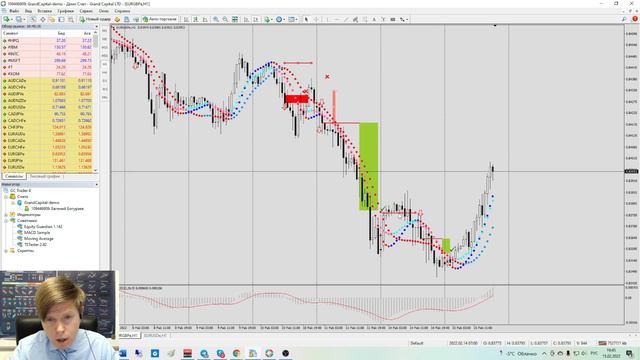Select the crosshair tool
The width and height of the screenshot is (640, 360).
click(x=316, y=19)
